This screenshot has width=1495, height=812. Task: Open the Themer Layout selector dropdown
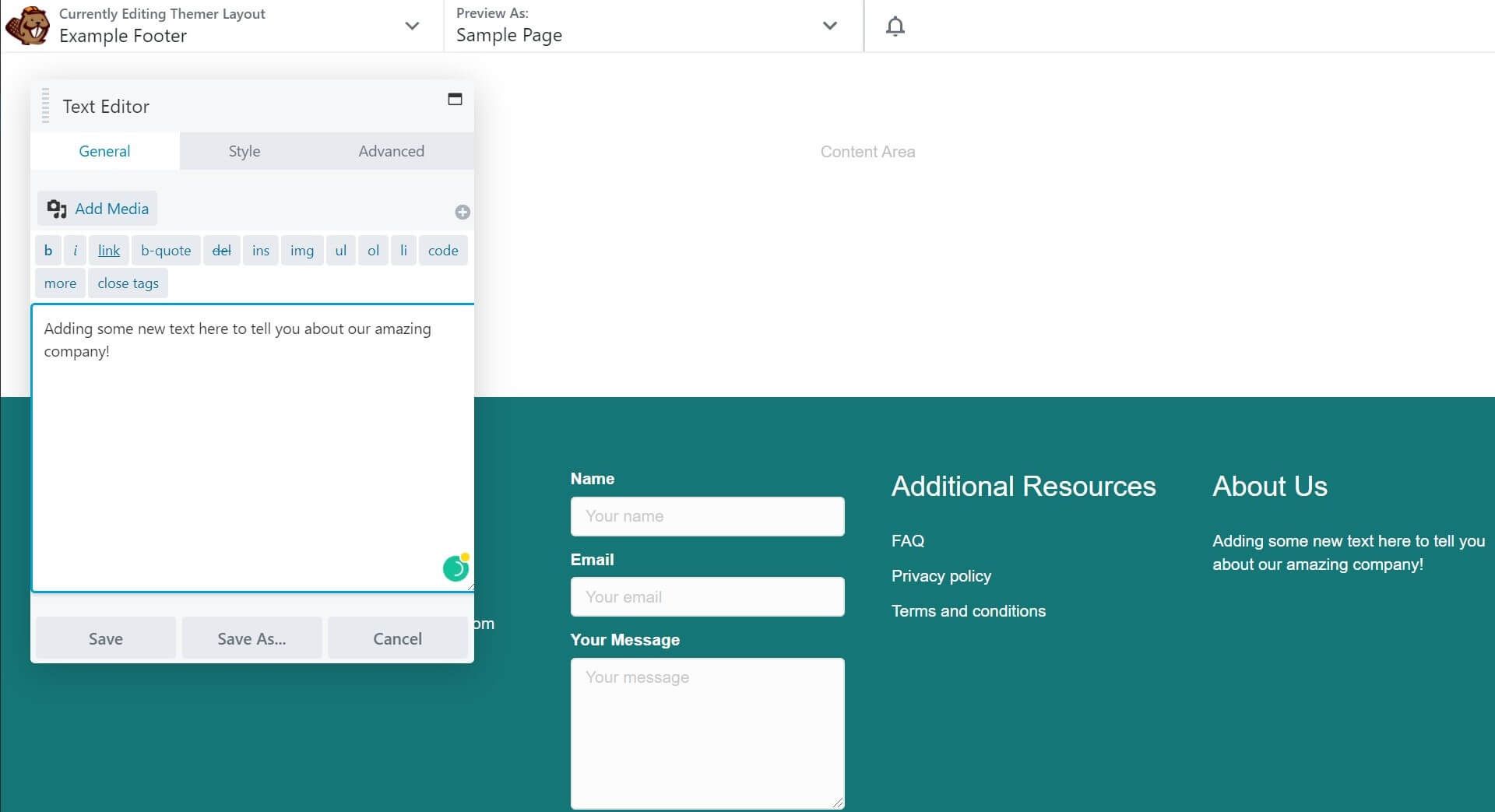click(x=410, y=26)
